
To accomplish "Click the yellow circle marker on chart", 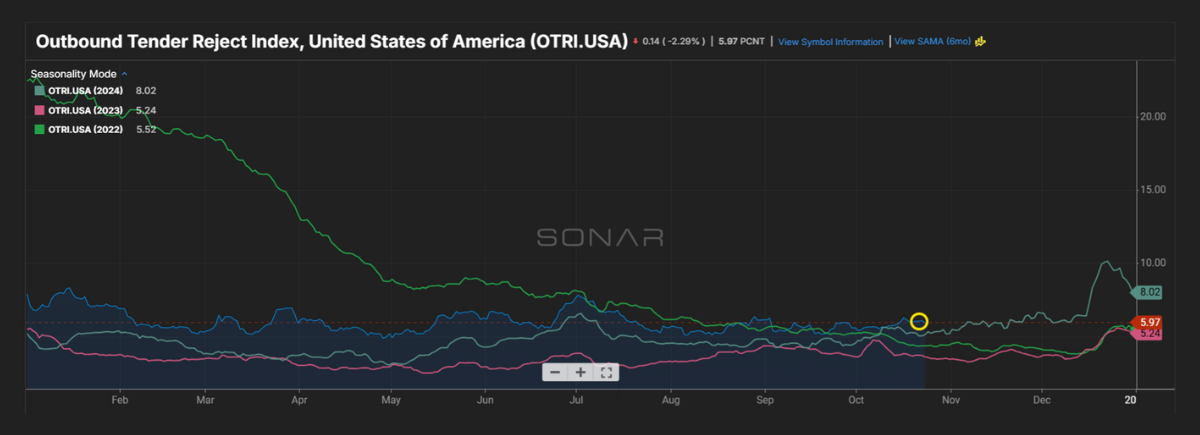I will pos(919,322).
